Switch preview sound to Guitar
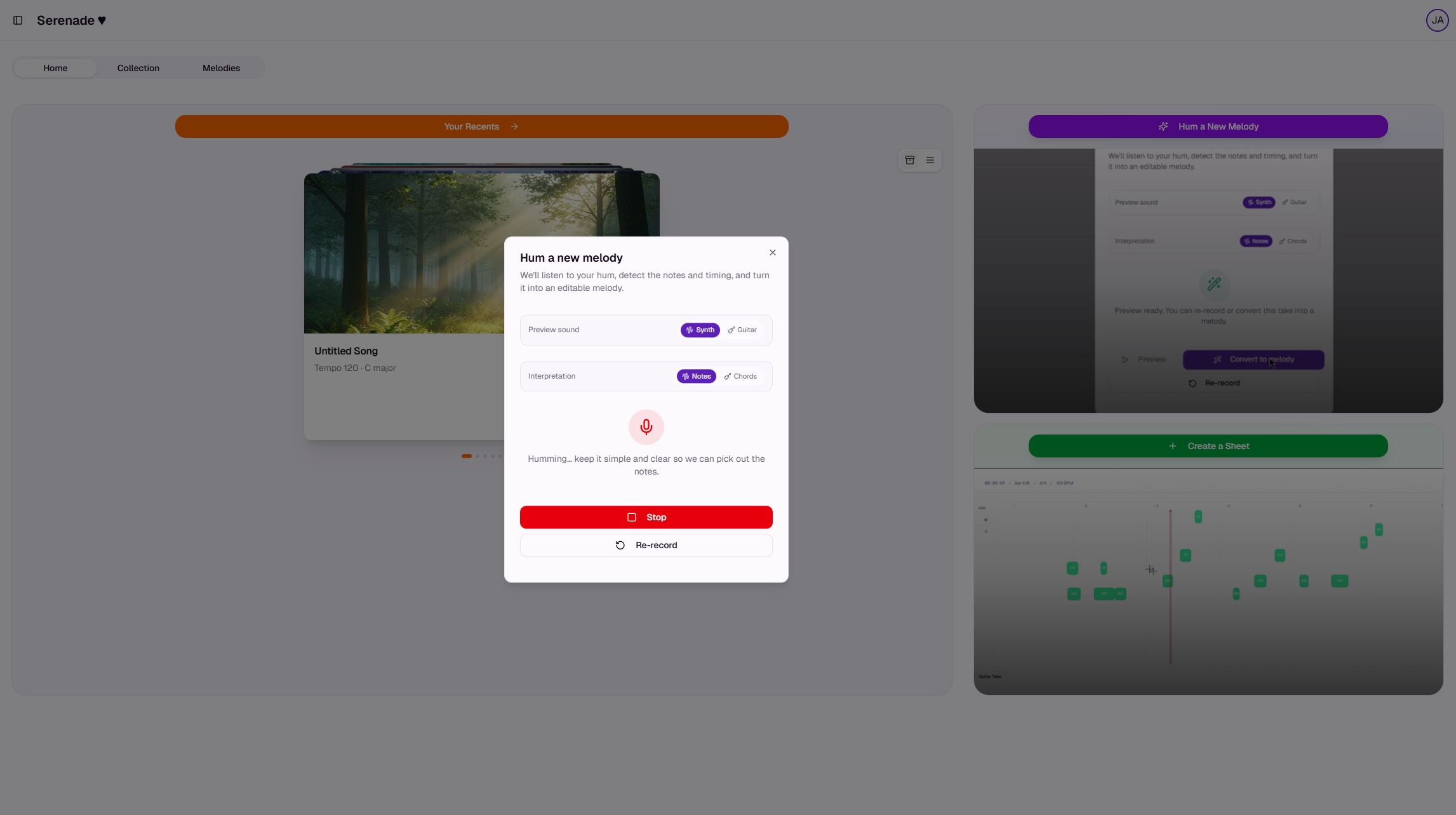This screenshot has height=815, width=1456. [x=742, y=330]
